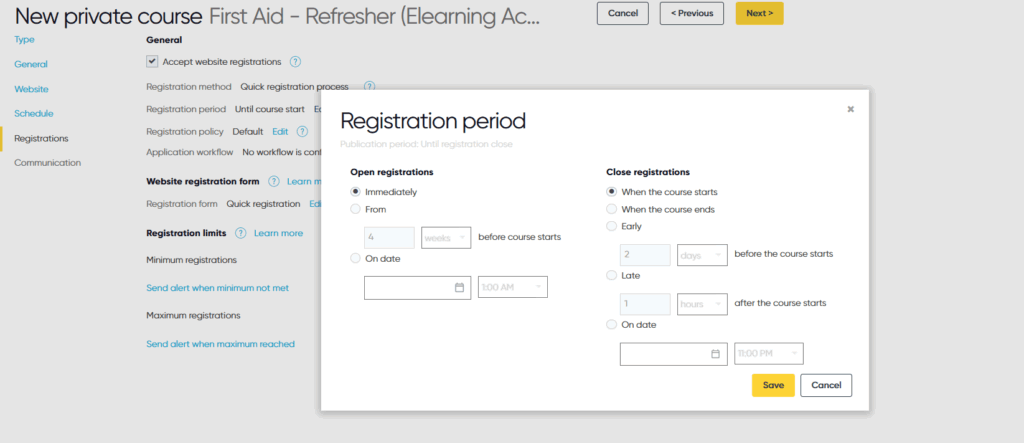Viewport: 1024px width, 443px height.
Task: Expand the hours unit dropdown
Action: pos(702,304)
